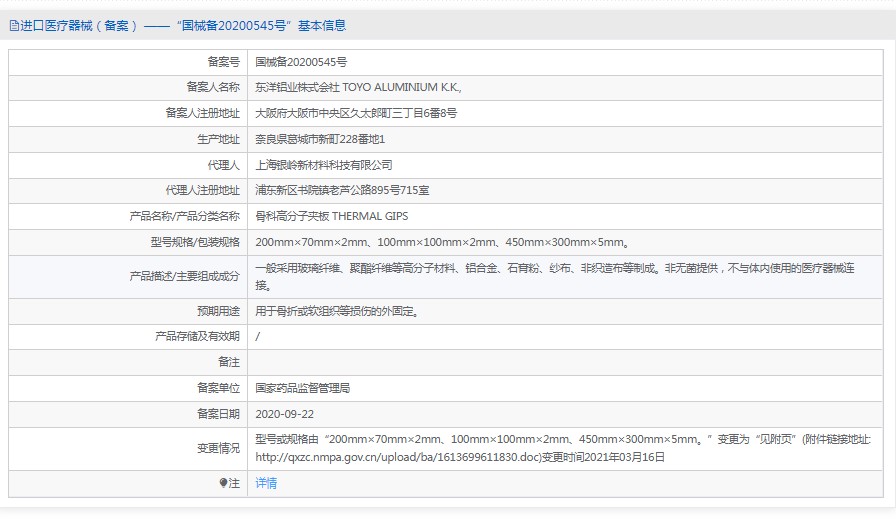The width and height of the screenshot is (896, 523).
Task: Click the document icon before 进口医疗器械 title
Action: coord(13,26)
